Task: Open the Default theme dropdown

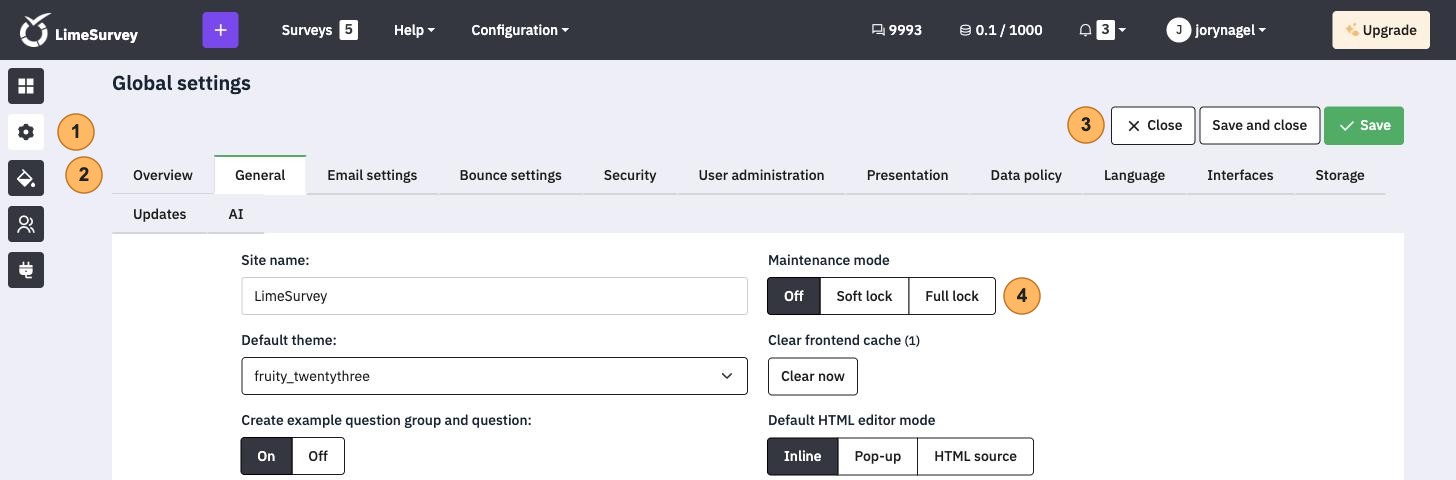Action: (494, 376)
